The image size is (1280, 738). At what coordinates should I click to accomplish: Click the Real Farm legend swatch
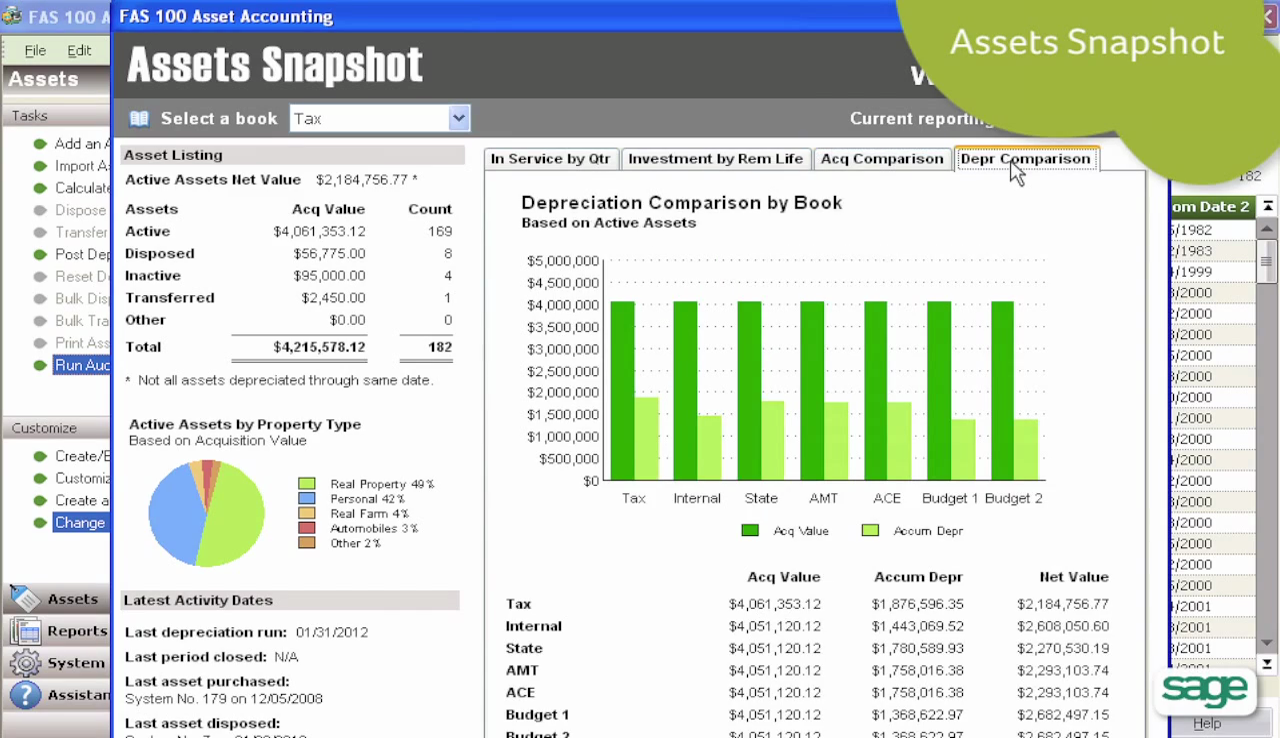click(307, 513)
